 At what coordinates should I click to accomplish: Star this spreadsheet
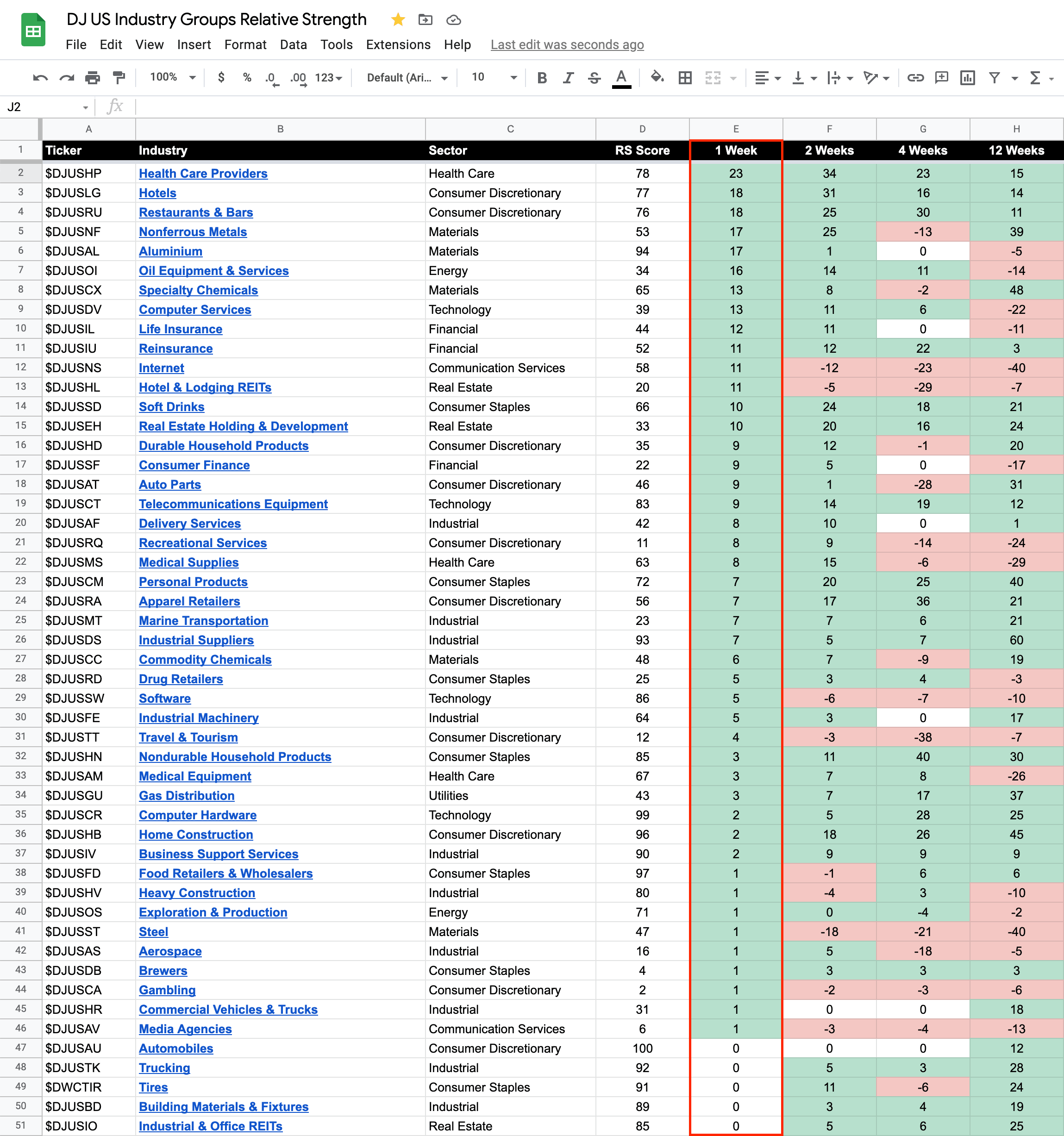(x=398, y=20)
